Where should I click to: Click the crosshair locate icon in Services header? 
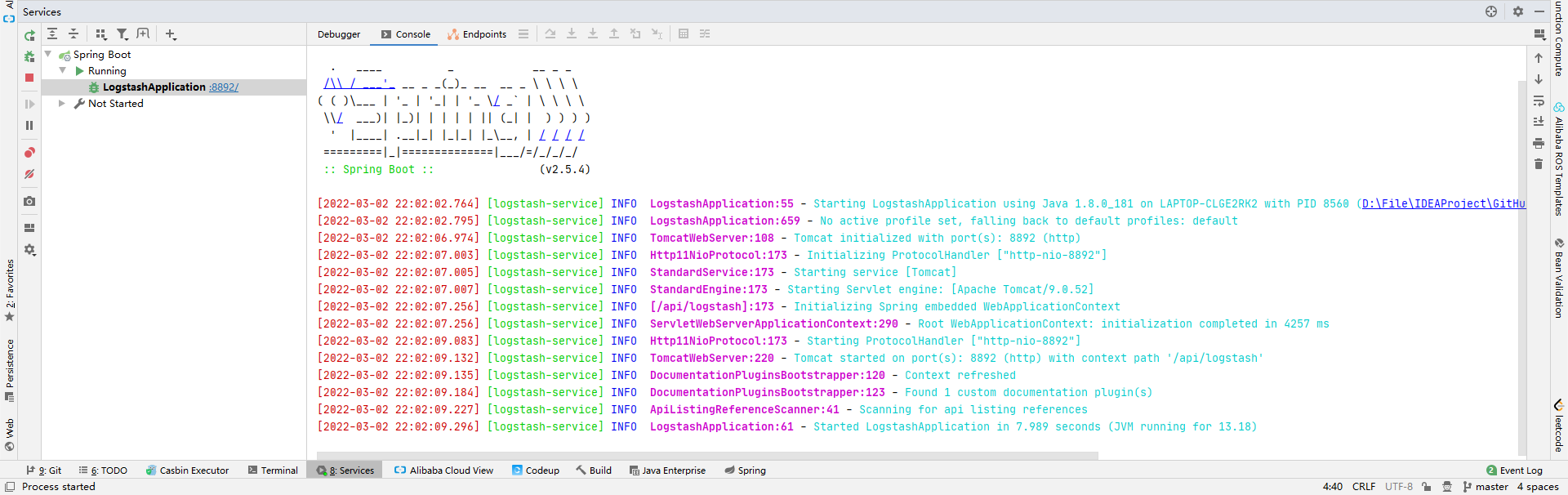click(x=1491, y=11)
